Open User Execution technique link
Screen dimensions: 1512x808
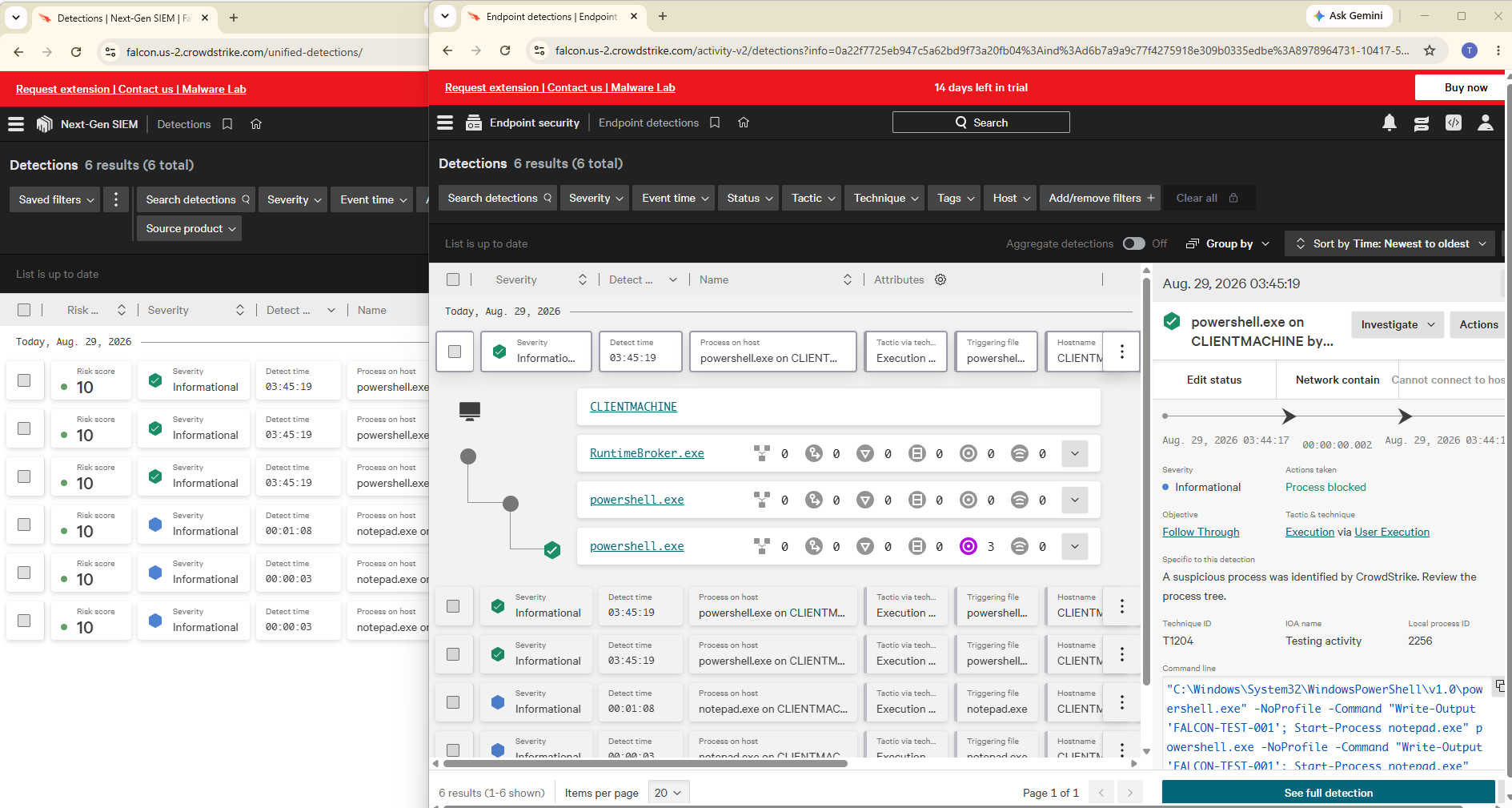point(1391,532)
